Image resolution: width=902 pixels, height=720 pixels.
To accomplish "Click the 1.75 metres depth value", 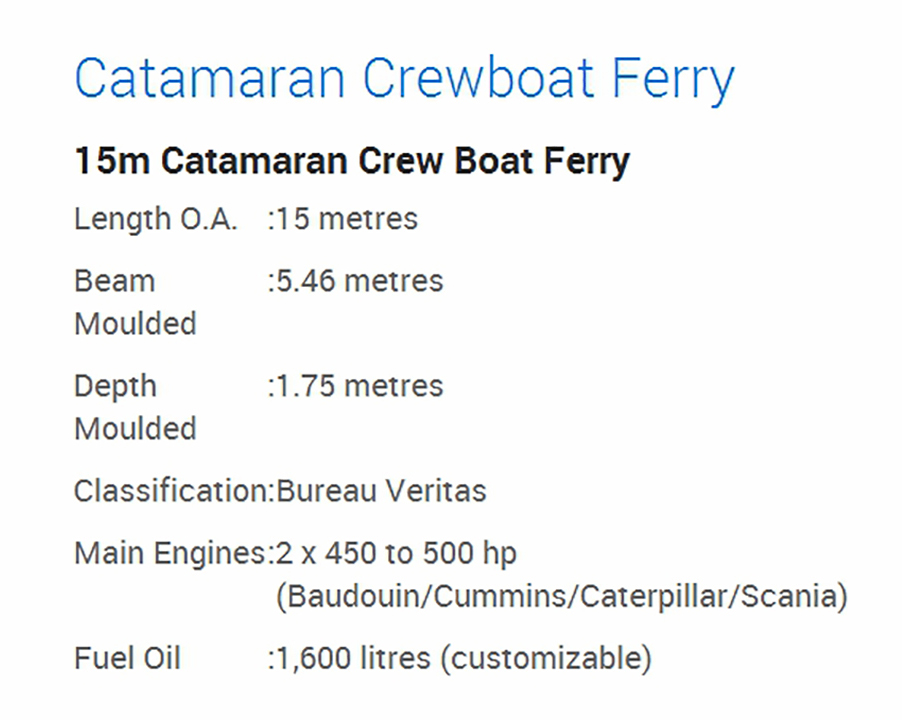I will tap(359, 386).
